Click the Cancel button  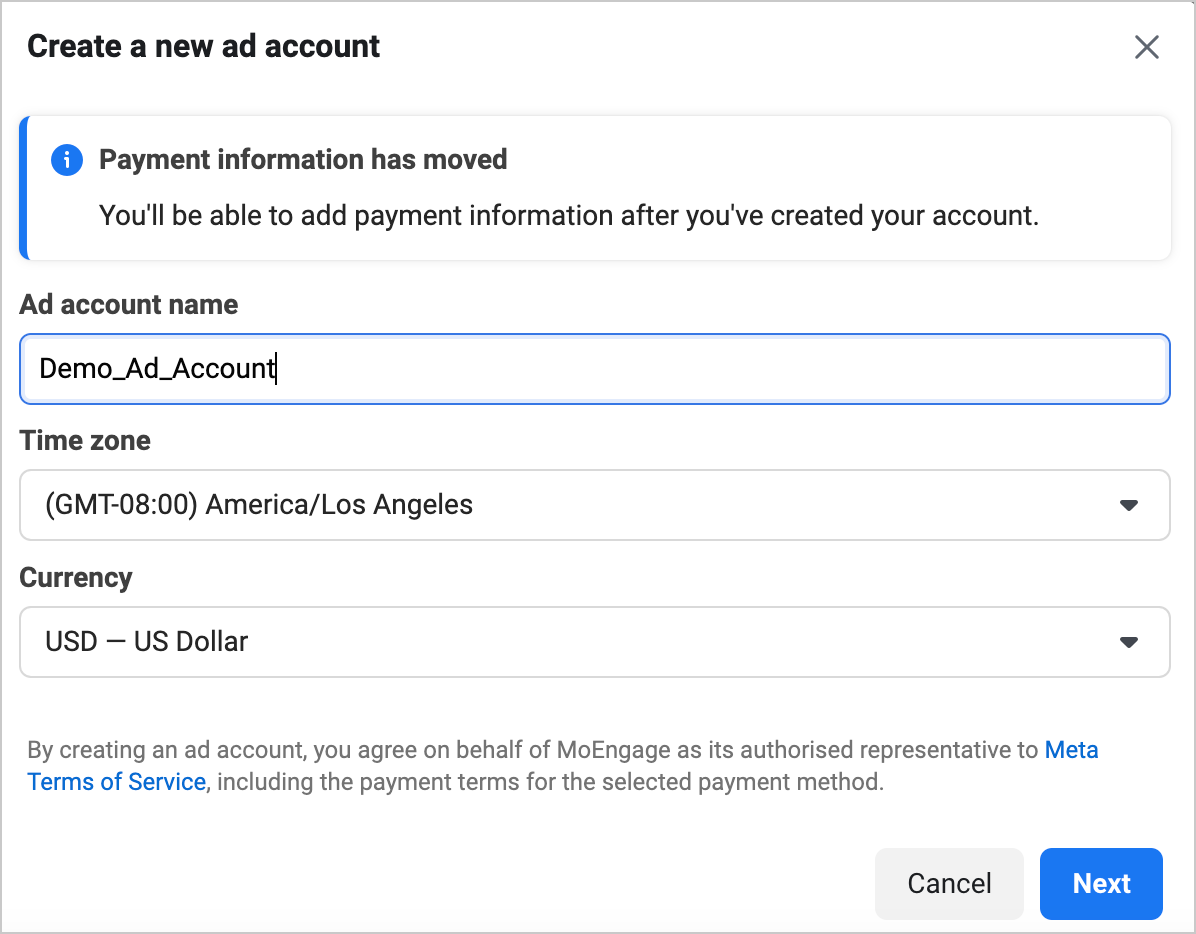pos(949,884)
